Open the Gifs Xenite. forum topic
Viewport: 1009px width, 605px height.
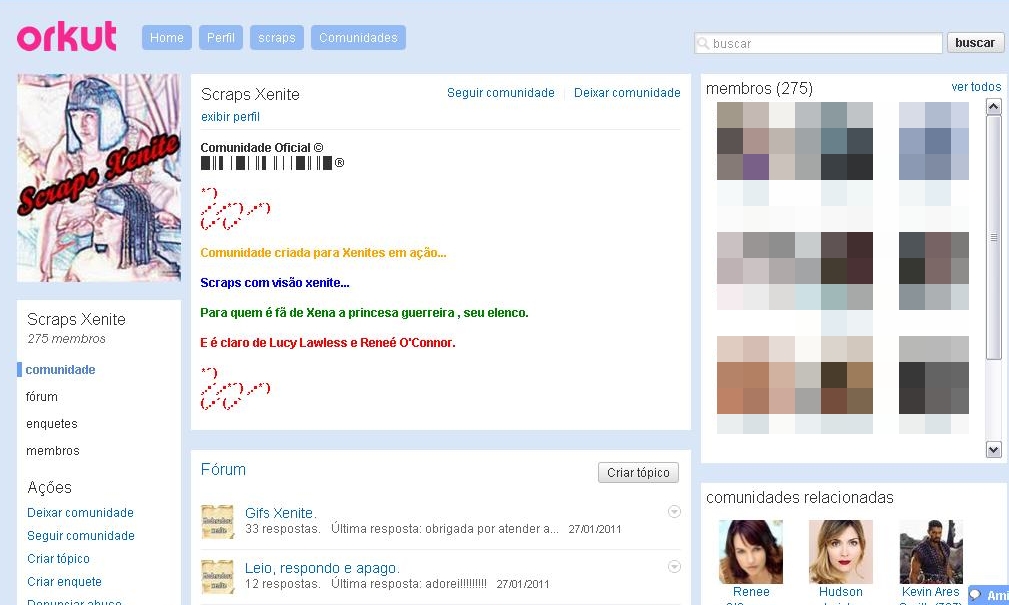click(x=281, y=513)
